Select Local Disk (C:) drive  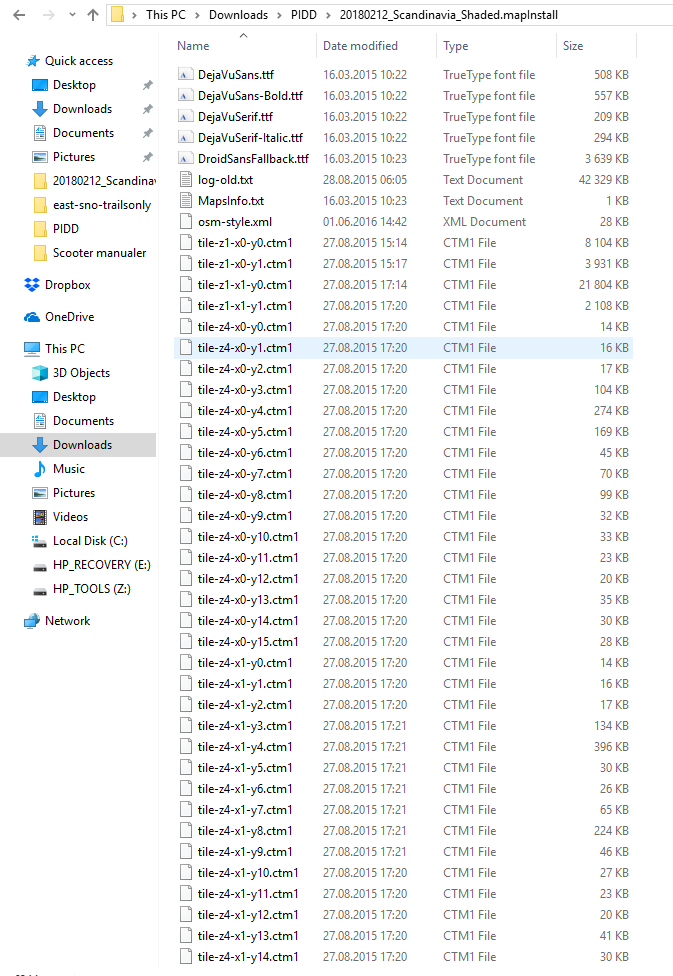point(89,541)
